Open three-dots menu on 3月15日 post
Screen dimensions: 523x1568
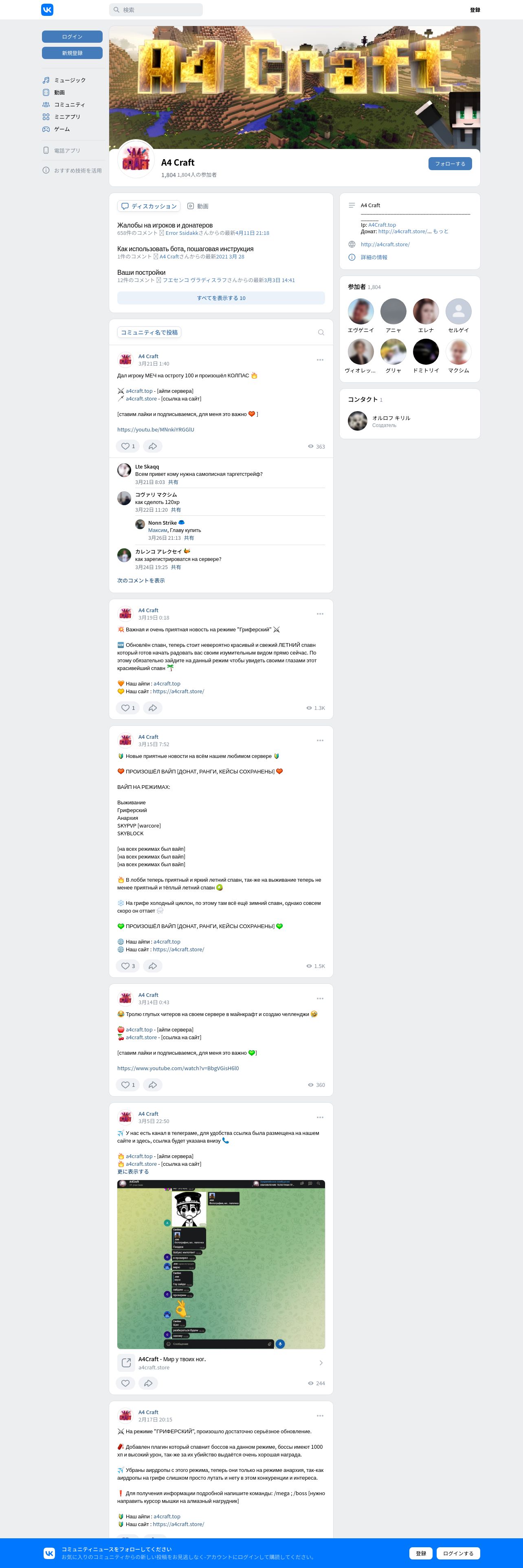[x=320, y=741]
